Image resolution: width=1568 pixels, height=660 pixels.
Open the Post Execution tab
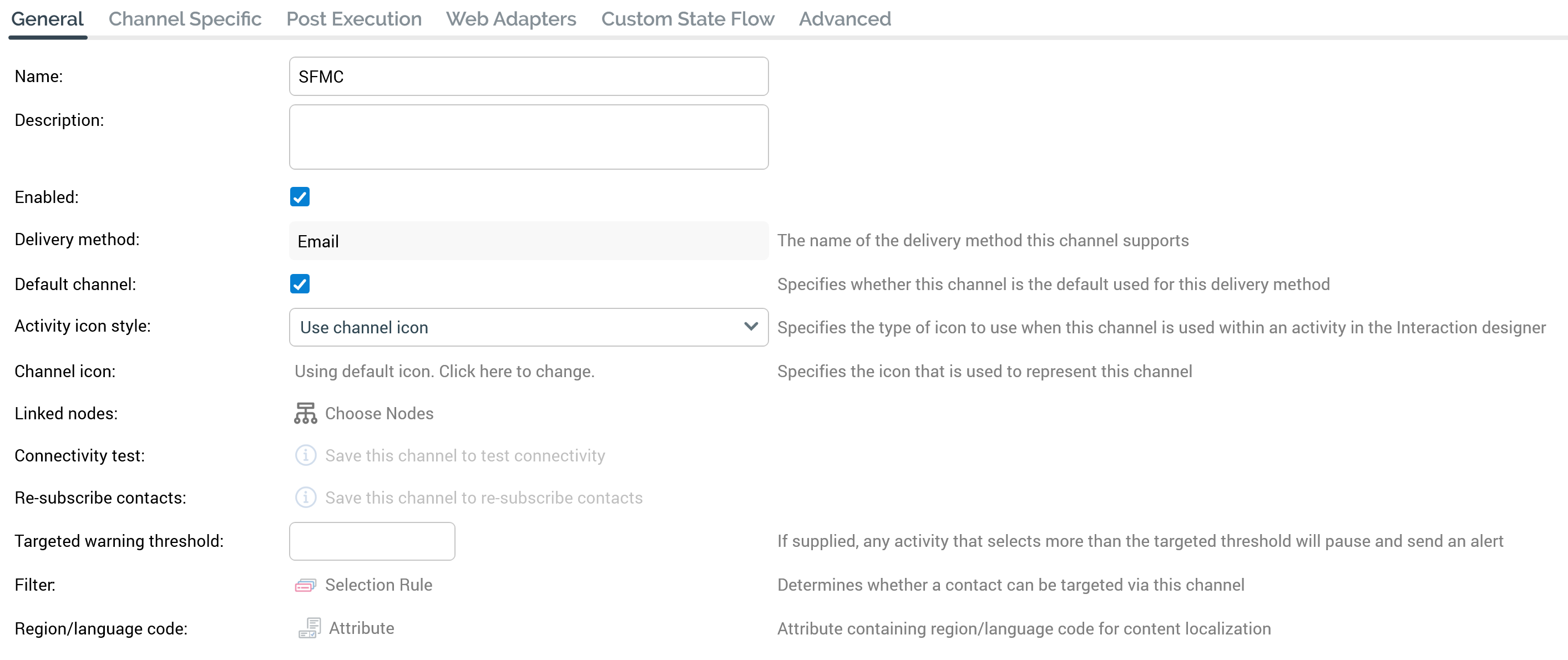tap(353, 19)
